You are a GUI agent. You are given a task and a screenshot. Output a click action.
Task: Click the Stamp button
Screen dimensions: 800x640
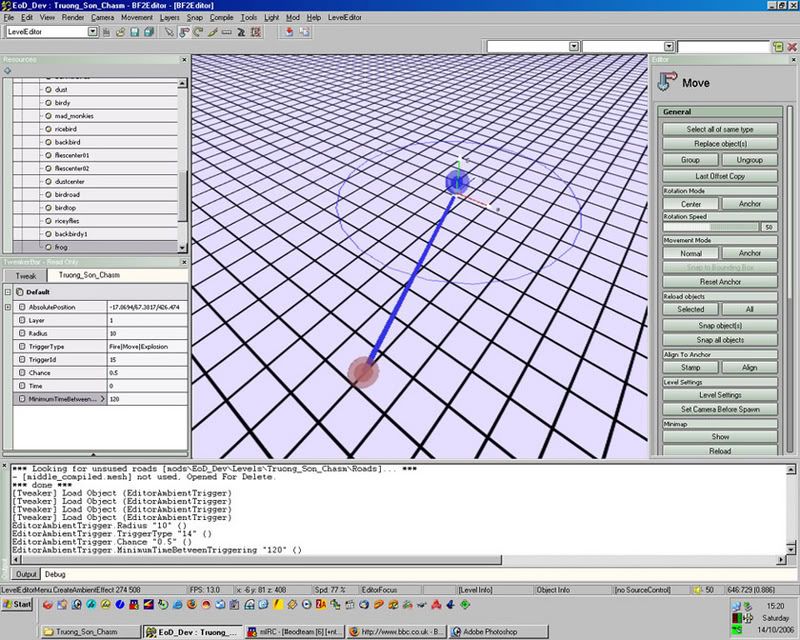point(691,367)
